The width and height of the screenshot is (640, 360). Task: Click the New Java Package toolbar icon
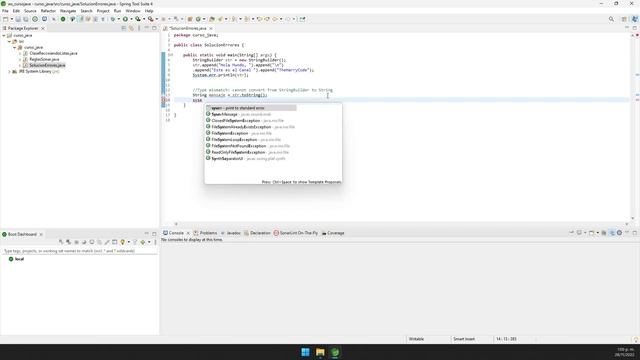(x=190, y=19)
